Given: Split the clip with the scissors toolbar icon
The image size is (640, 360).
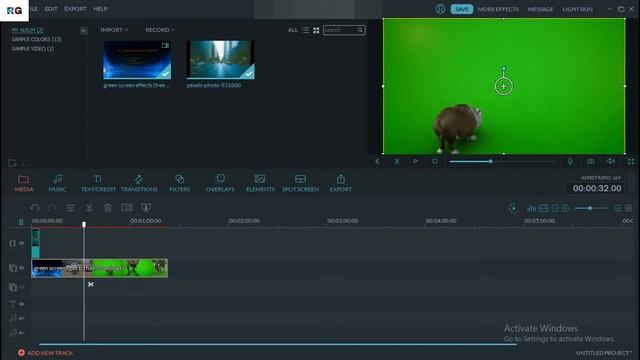Looking at the screenshot, I should 89,208.
